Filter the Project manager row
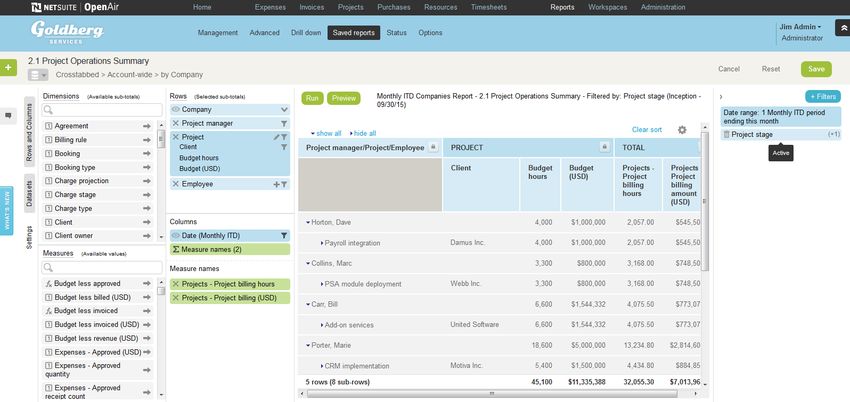The image size is (850, 402). tap(284, 124)
